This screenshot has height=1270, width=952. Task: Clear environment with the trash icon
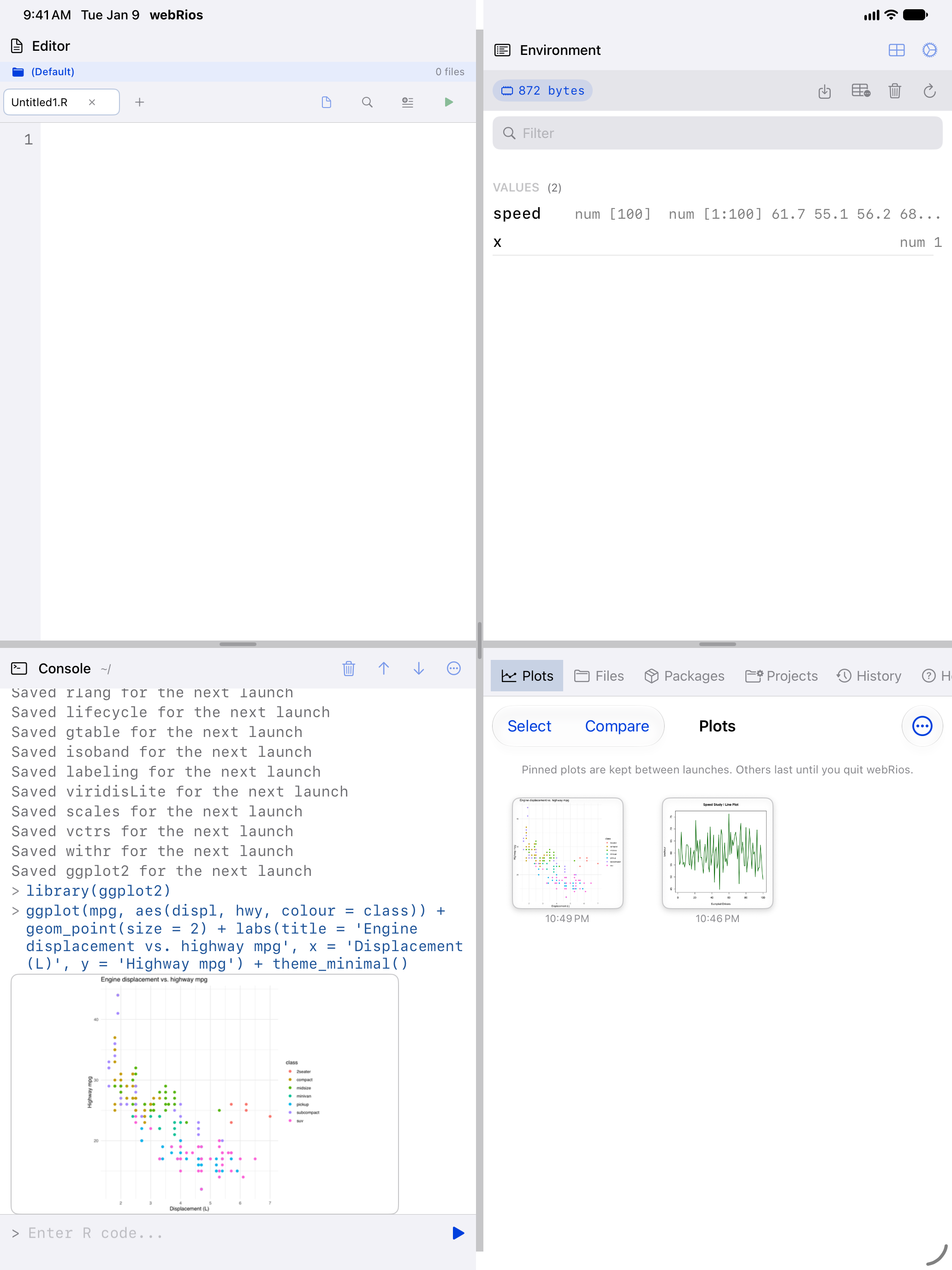pos(895,91)
